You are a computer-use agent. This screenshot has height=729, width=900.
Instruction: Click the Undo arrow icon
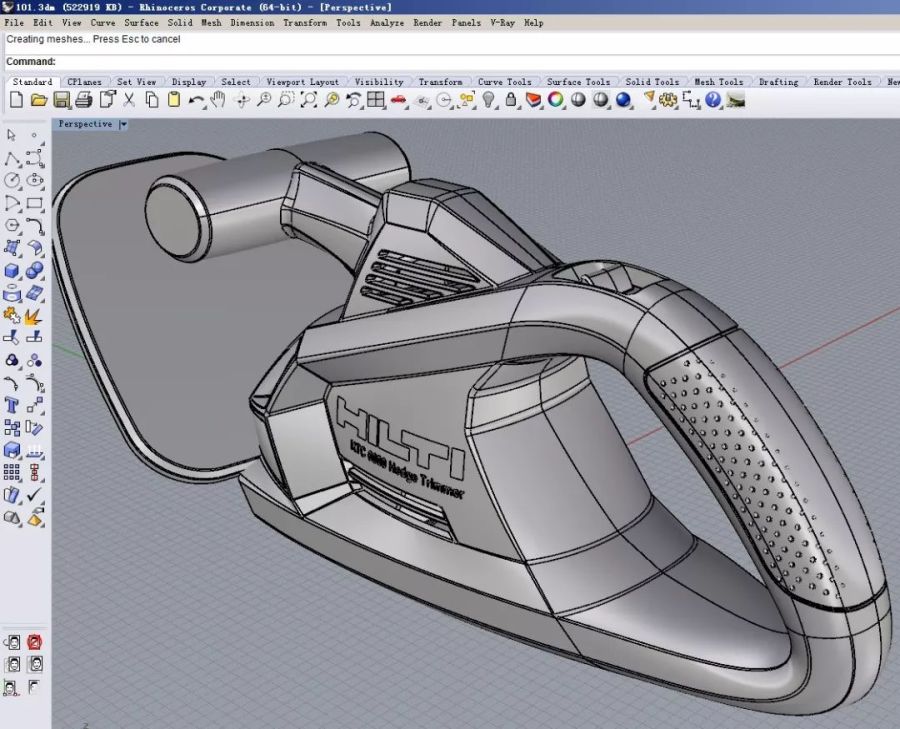196,99
